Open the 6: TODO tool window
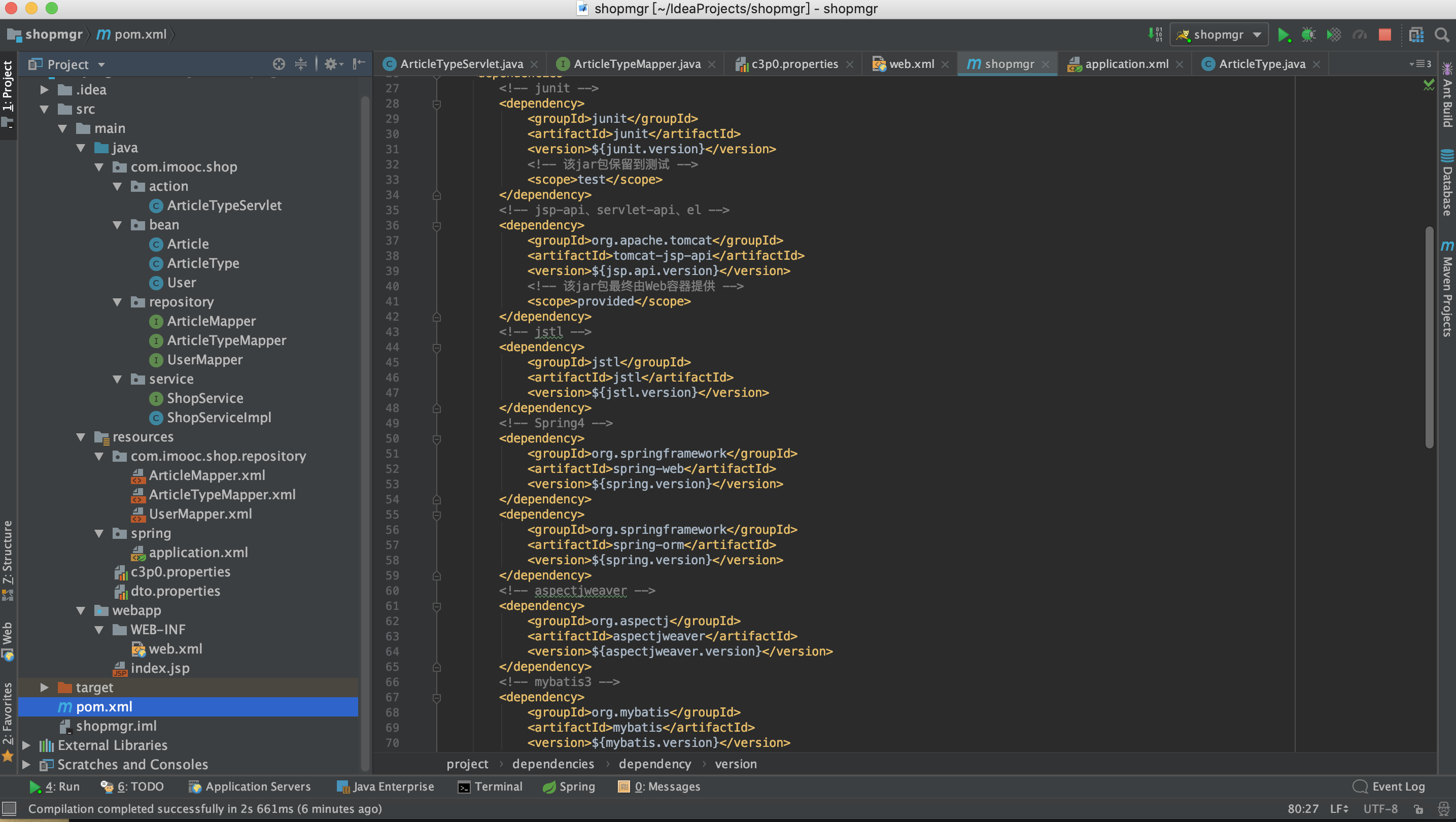This screenshot has height=822, width=1456. 132,786
